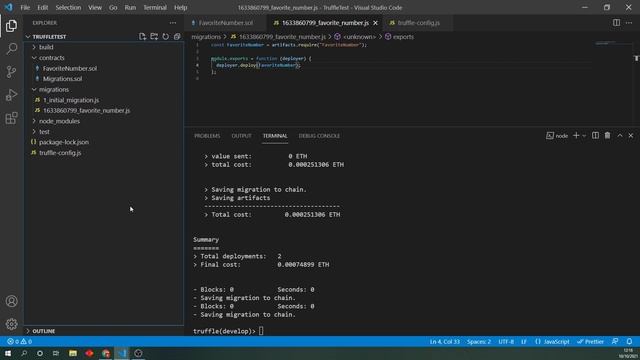Viewport: 640px width, 360px height.
Task: Split the editor to the right
Action: (616, 23)
